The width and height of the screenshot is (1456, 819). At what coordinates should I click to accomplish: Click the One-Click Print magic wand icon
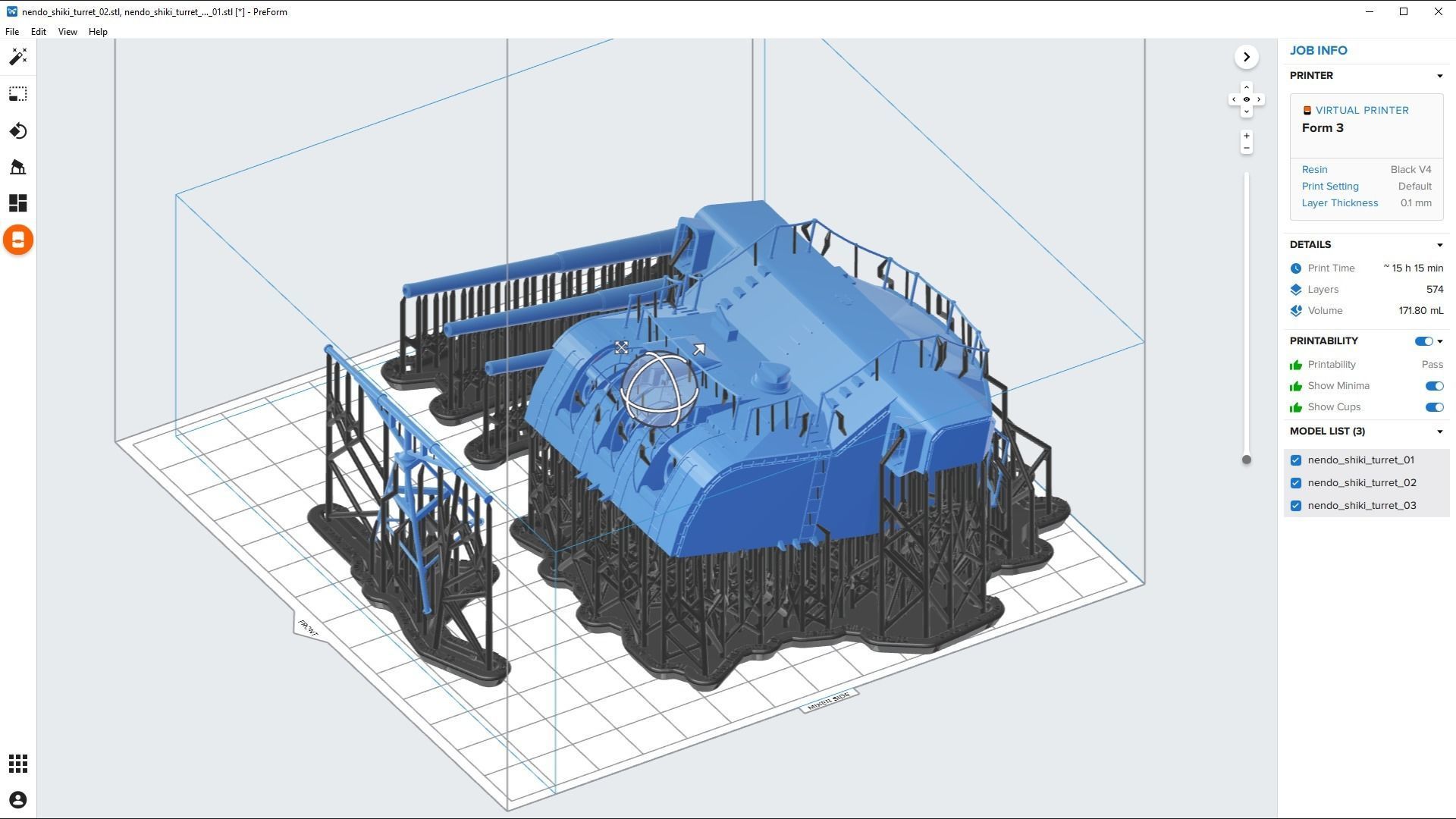point(18,57)
